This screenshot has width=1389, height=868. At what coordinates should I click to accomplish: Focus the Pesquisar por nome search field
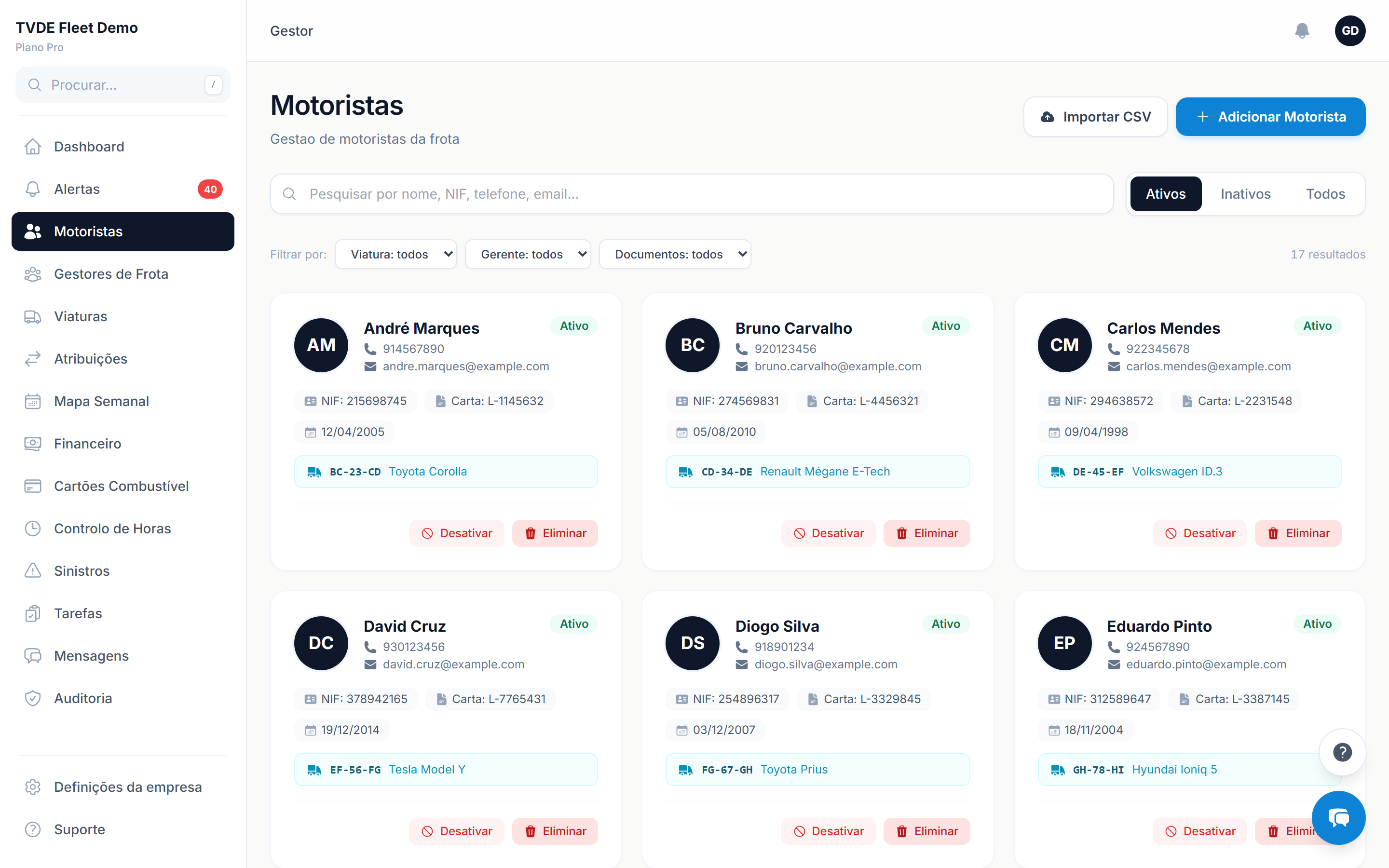point(692,194)
